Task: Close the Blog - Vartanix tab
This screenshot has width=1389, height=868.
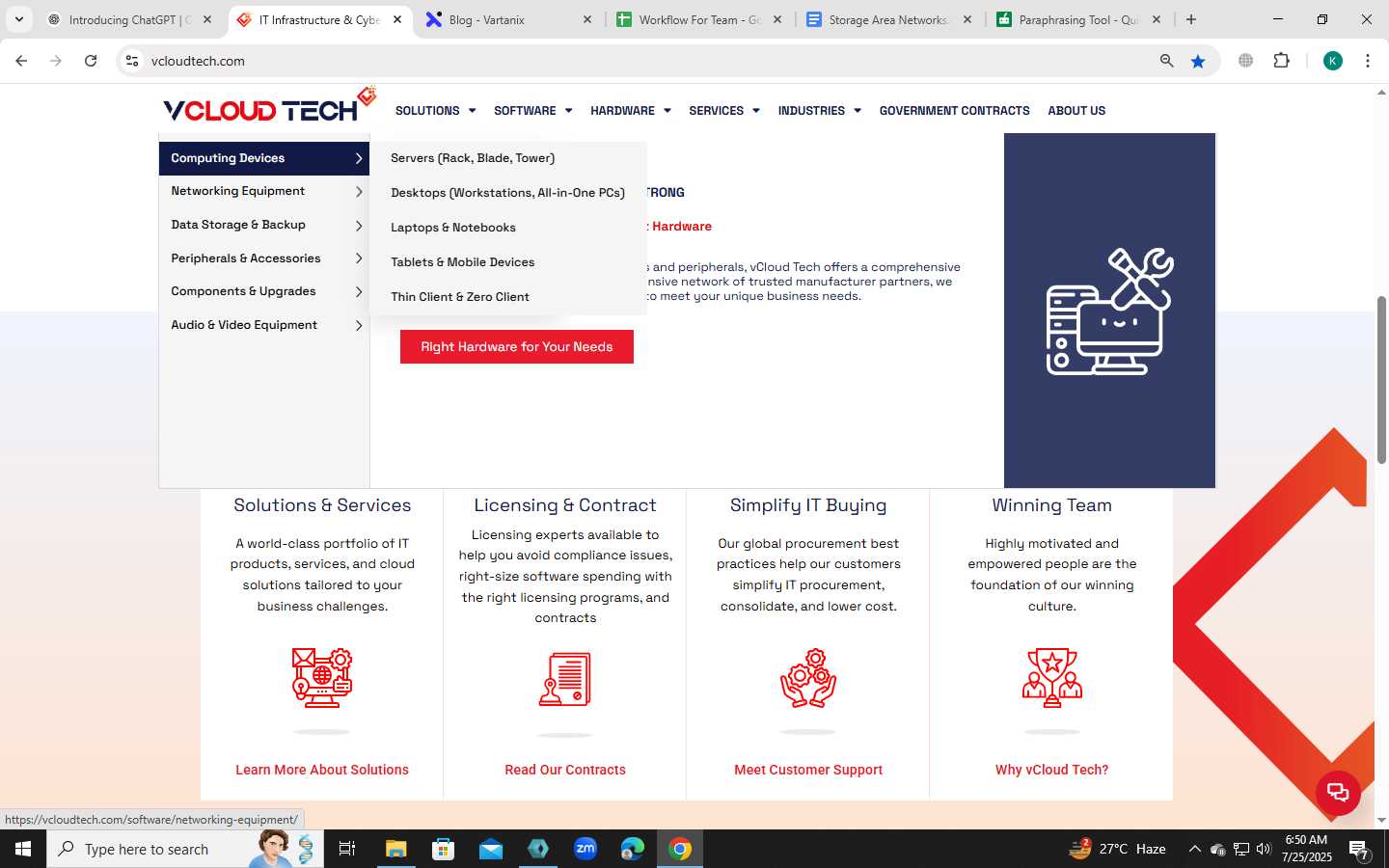Action: point(587,19)
